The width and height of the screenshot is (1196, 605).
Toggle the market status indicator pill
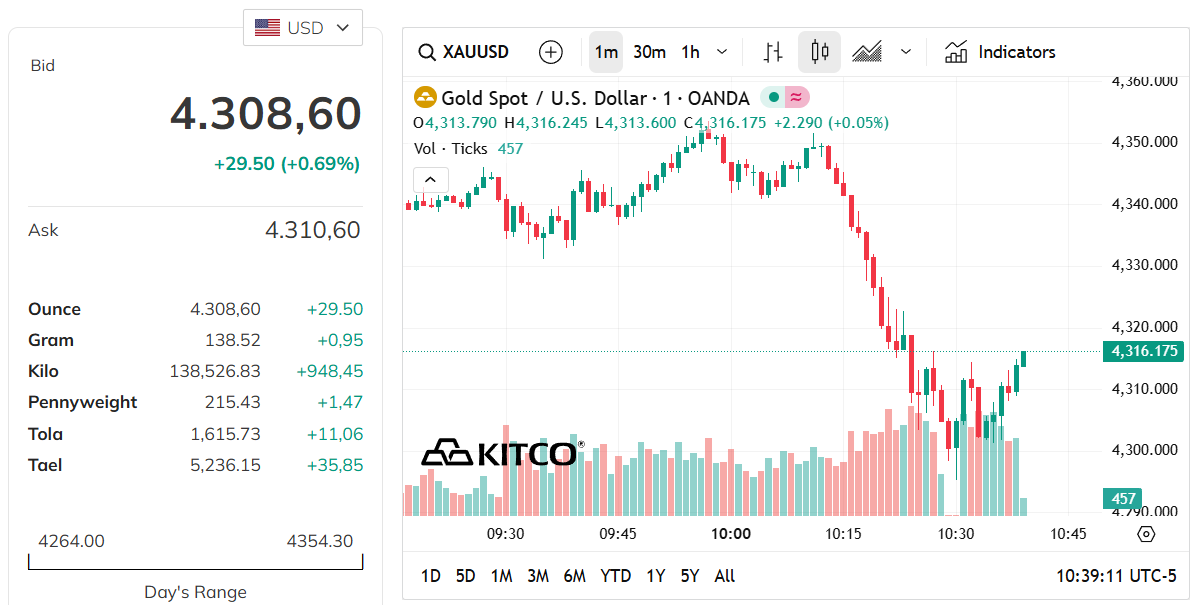pyautogui.click(x=785, y=98)
